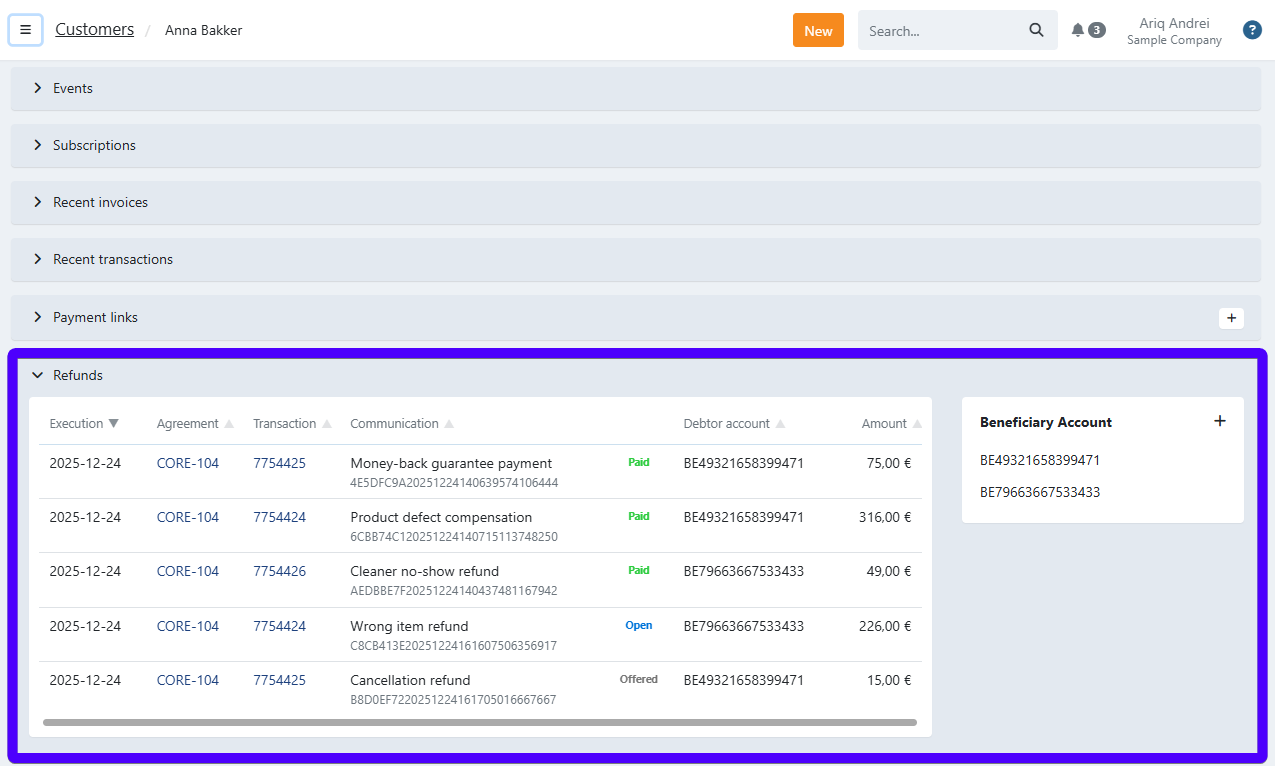Sort refunds by Execution column arrow
This screenshot has height=766, width=1275.
114,424
